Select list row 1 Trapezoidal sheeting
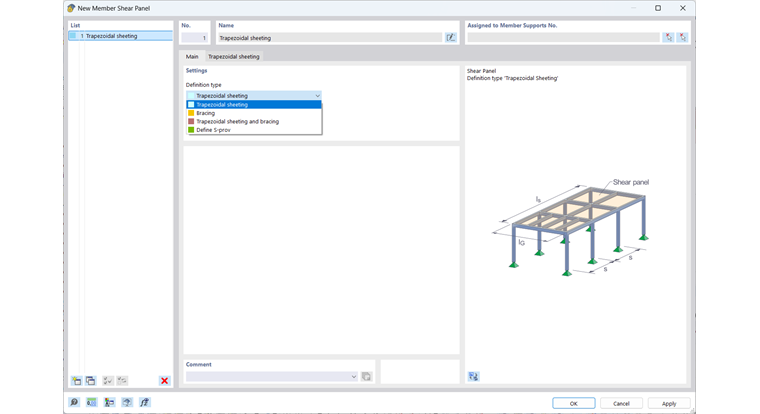This screenshot has width=760, height=414. [x=120, y=36]
